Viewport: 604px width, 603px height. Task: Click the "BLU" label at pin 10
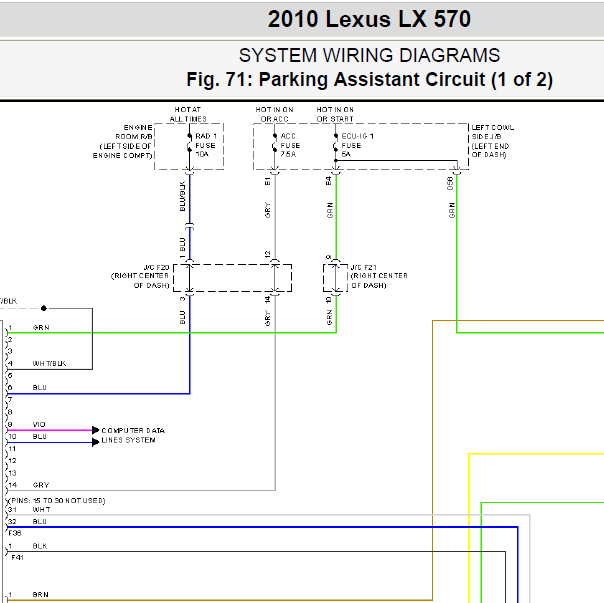(x=39, y=436)
